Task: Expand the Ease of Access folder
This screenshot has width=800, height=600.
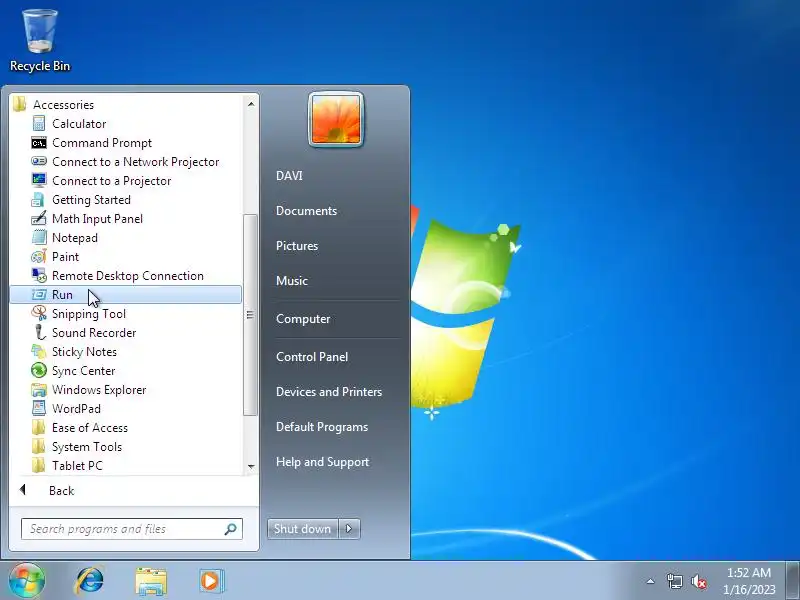Action: point(80,428)
